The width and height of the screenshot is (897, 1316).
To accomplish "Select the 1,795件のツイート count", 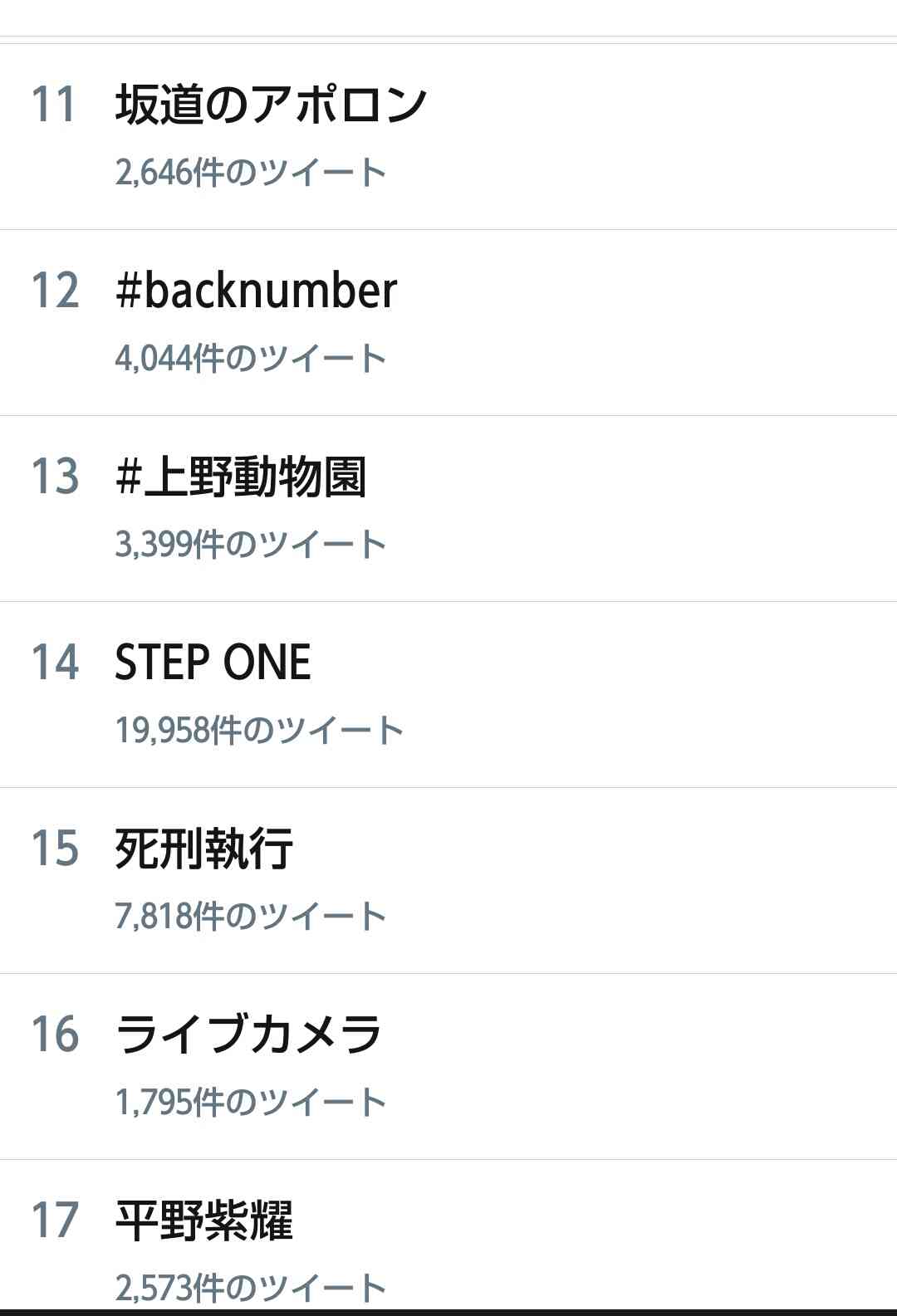I will tap(251, 1102).
